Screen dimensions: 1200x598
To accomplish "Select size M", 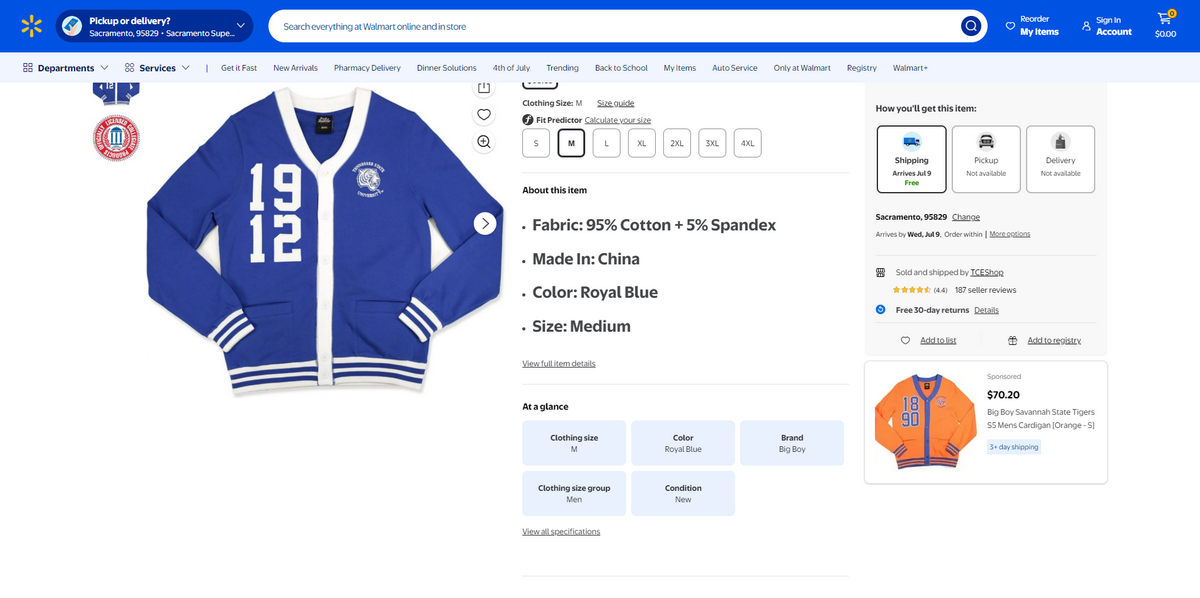I will [x=571, y=143].
